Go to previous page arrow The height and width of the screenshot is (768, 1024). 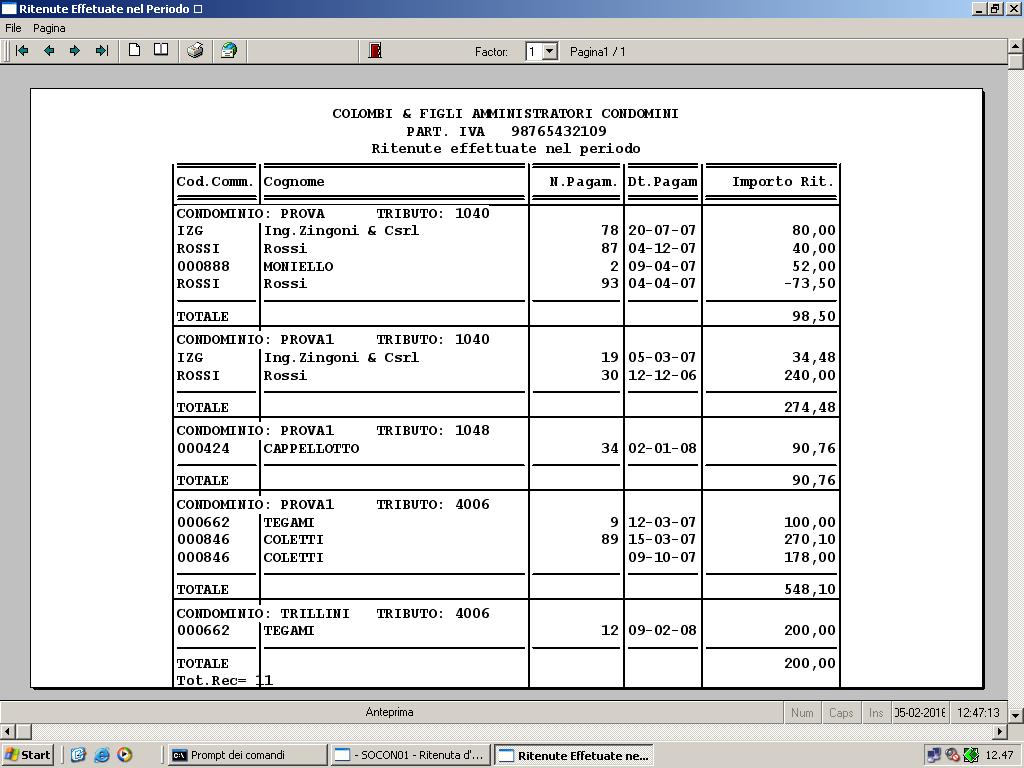tap(49, 51)
